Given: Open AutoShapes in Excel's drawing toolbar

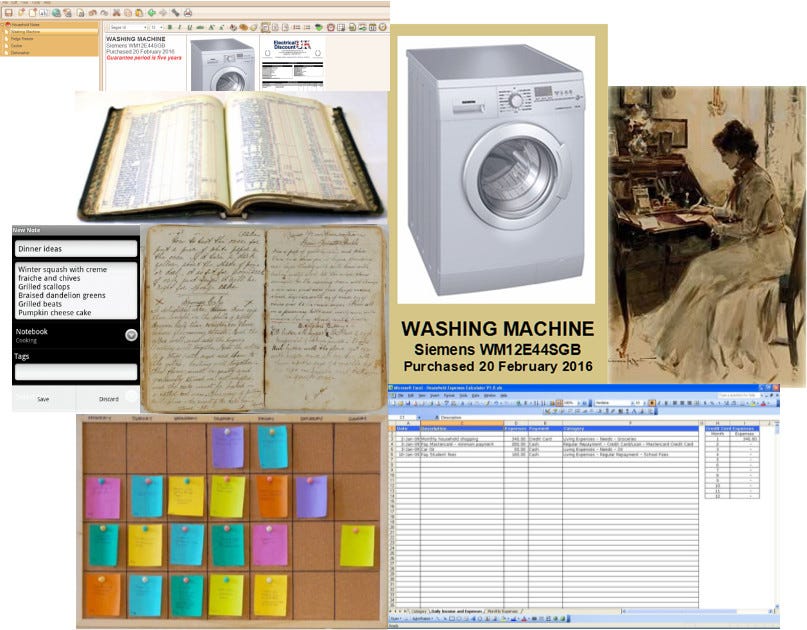Looking at the screenshot, I should (x=422, y=619).
